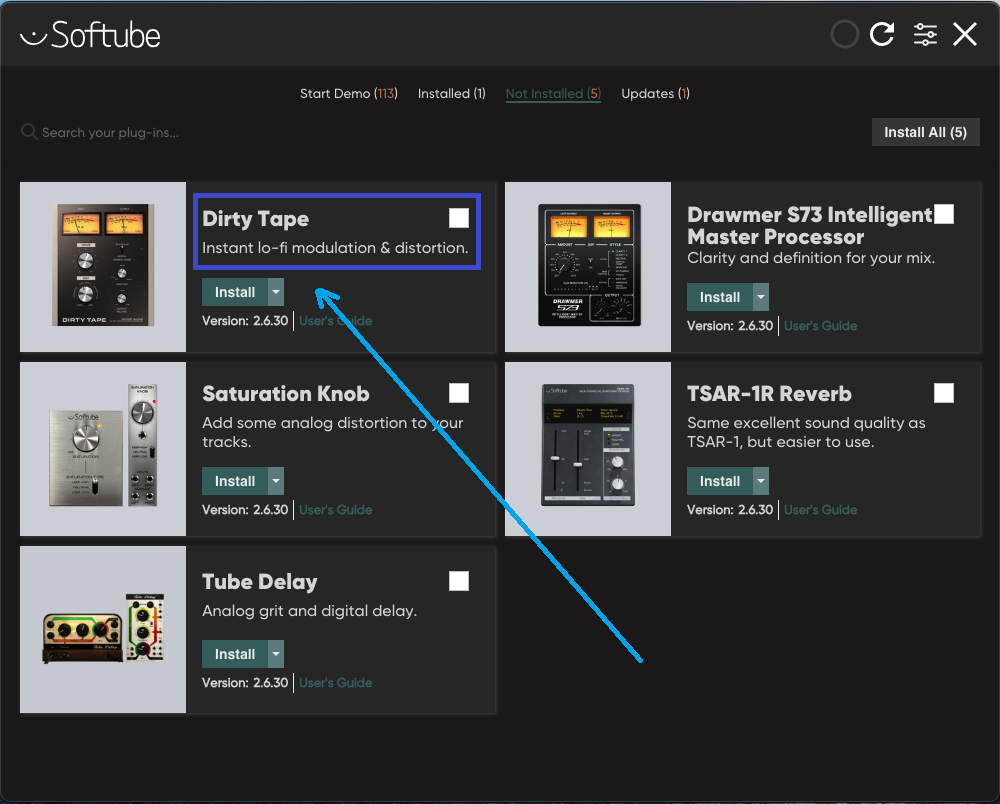Click Drawmer S73 Intelligent Master Processor title

810,226
